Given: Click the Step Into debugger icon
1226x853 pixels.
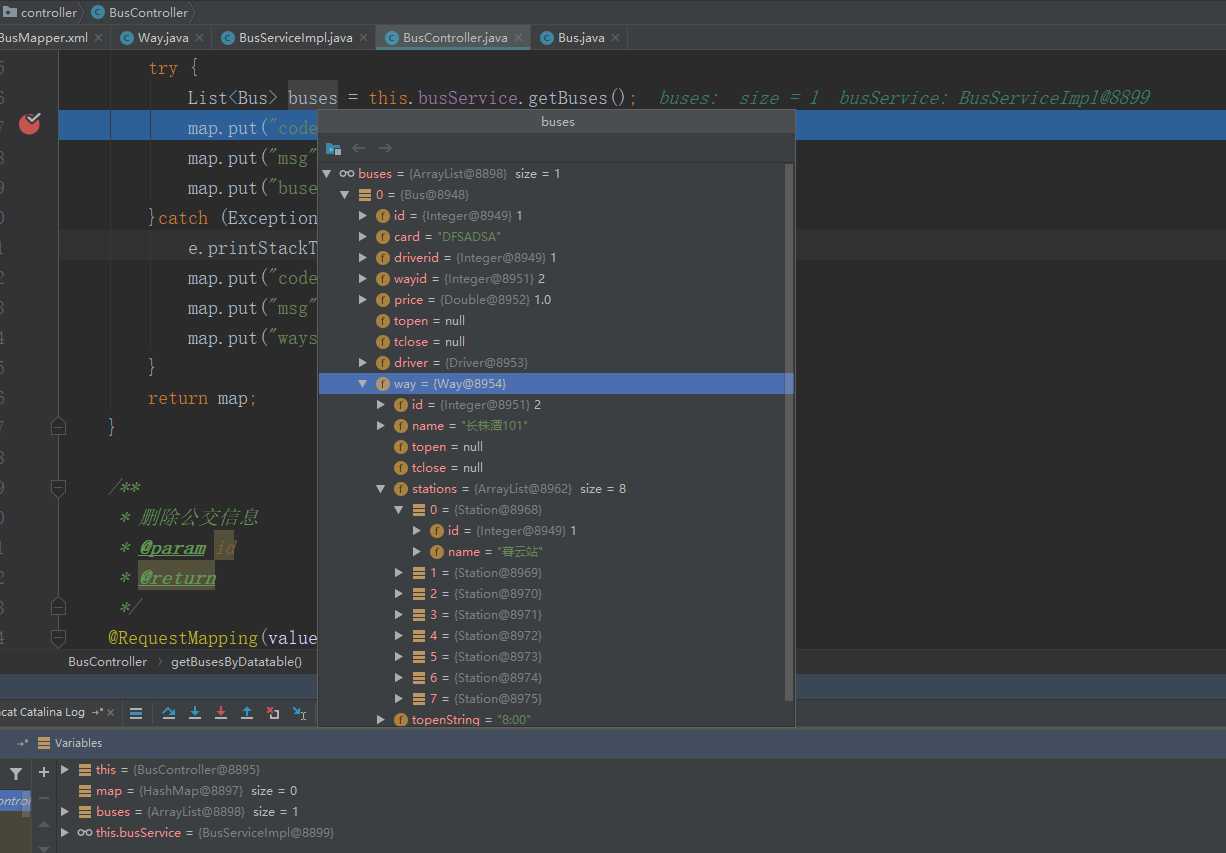Looking at the screenshot, I should tap(195, 713).
